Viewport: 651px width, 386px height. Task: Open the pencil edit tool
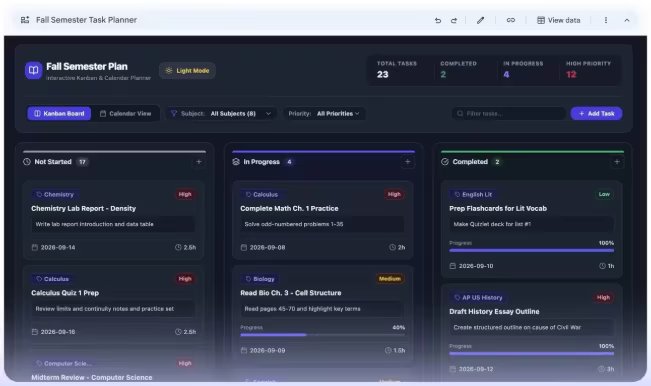click(480, 20)
